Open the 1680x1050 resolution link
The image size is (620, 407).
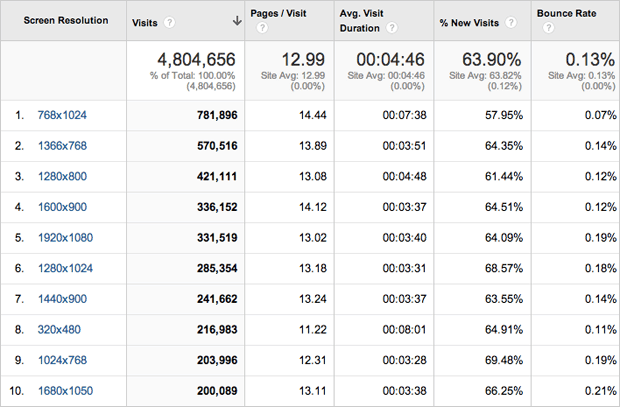(x=65, y=391)
